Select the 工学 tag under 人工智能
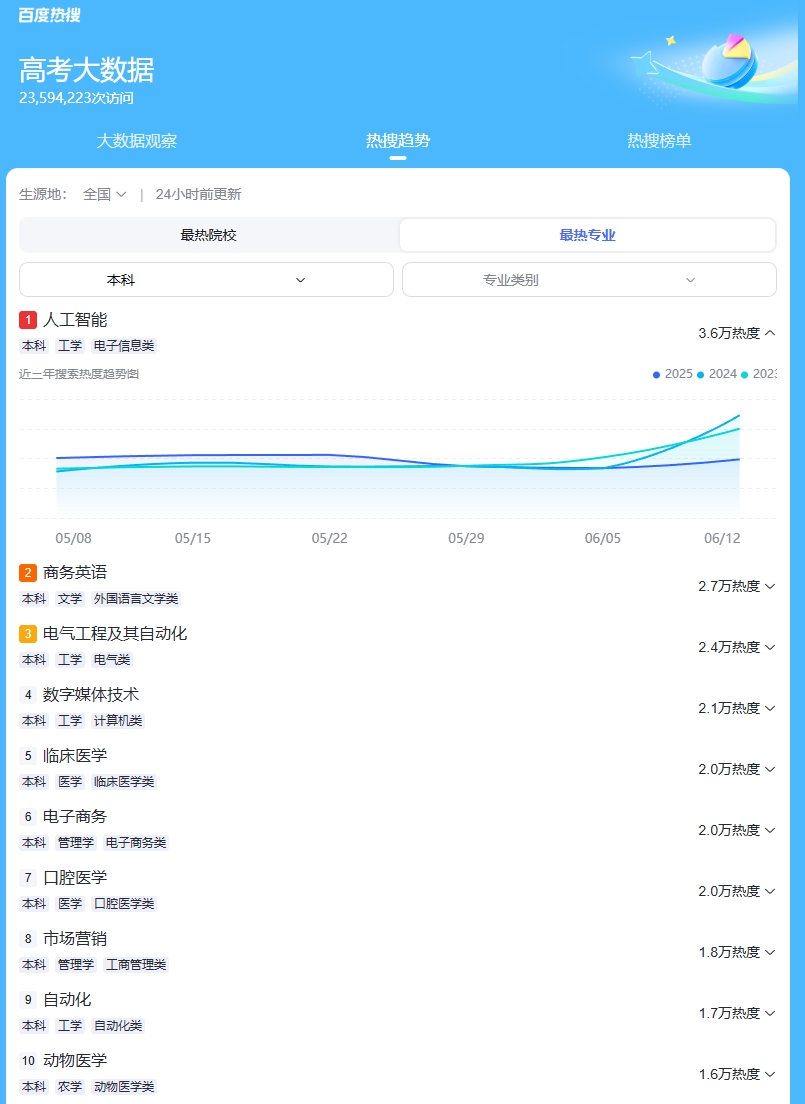 click(x=69, y=345)
